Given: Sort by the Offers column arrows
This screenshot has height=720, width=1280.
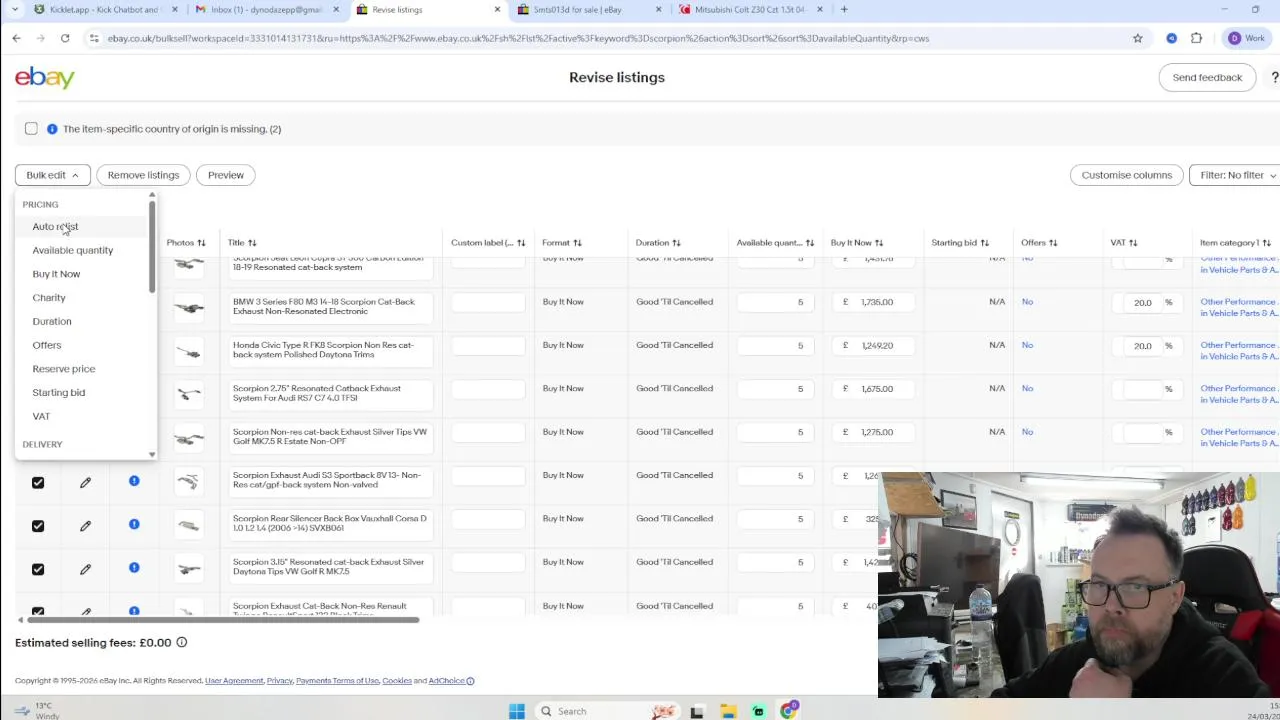Looking at the screenshot, I should (x=1053, y=243).
